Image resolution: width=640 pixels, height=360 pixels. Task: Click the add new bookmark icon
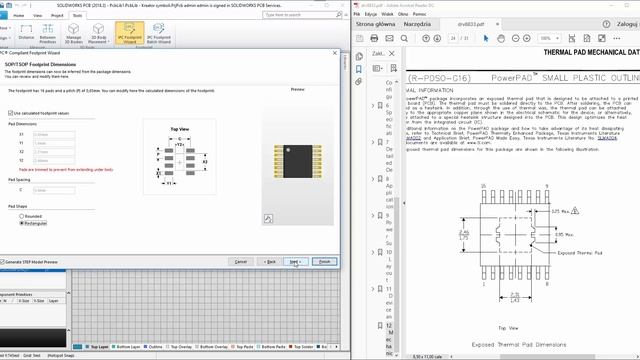[393, 68]
